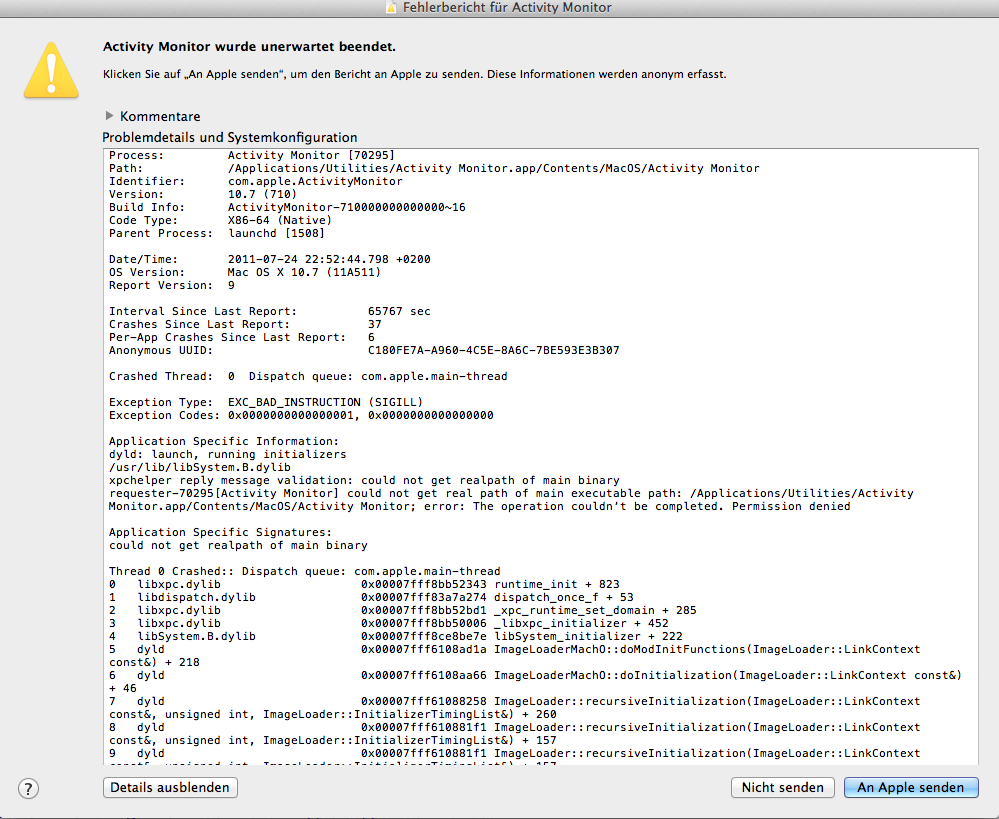Click the Anonymous UUID value

(493, 351)
